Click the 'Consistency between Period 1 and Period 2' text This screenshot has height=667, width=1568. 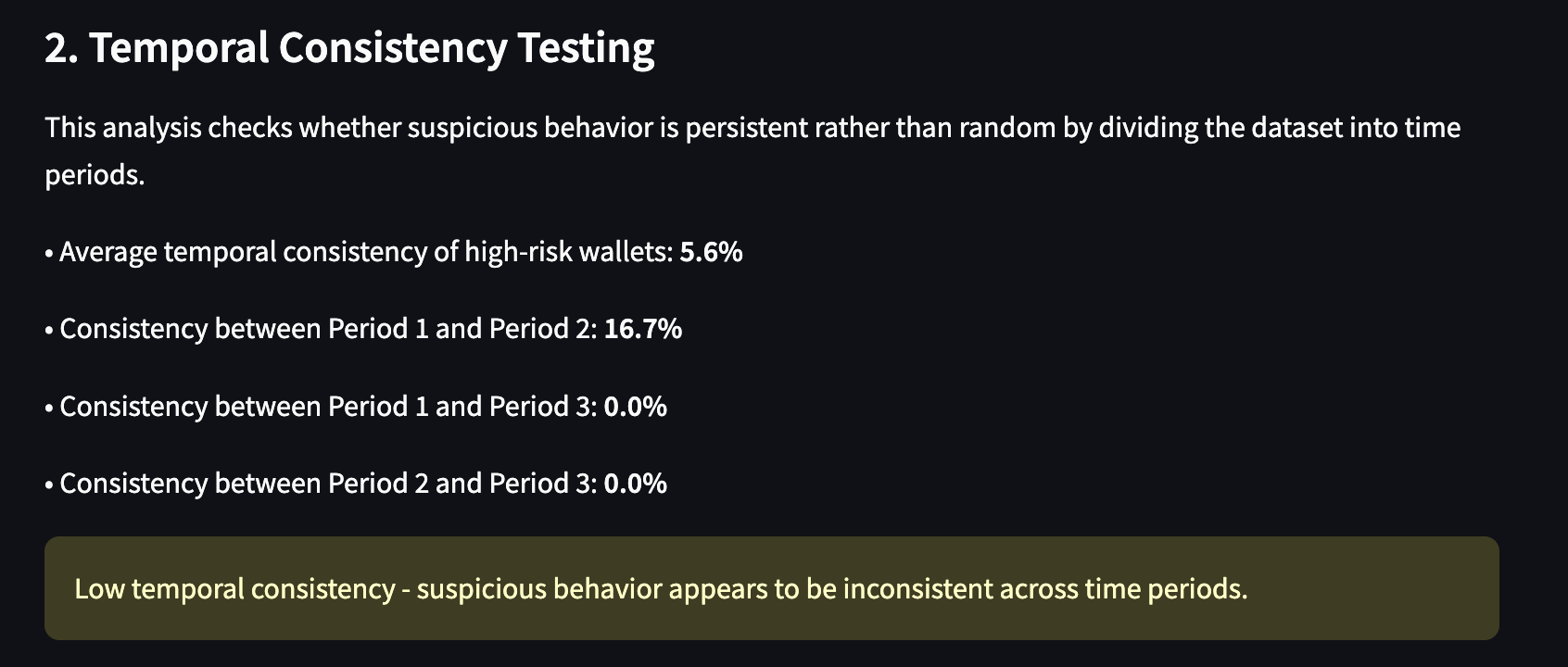[328, 329]
